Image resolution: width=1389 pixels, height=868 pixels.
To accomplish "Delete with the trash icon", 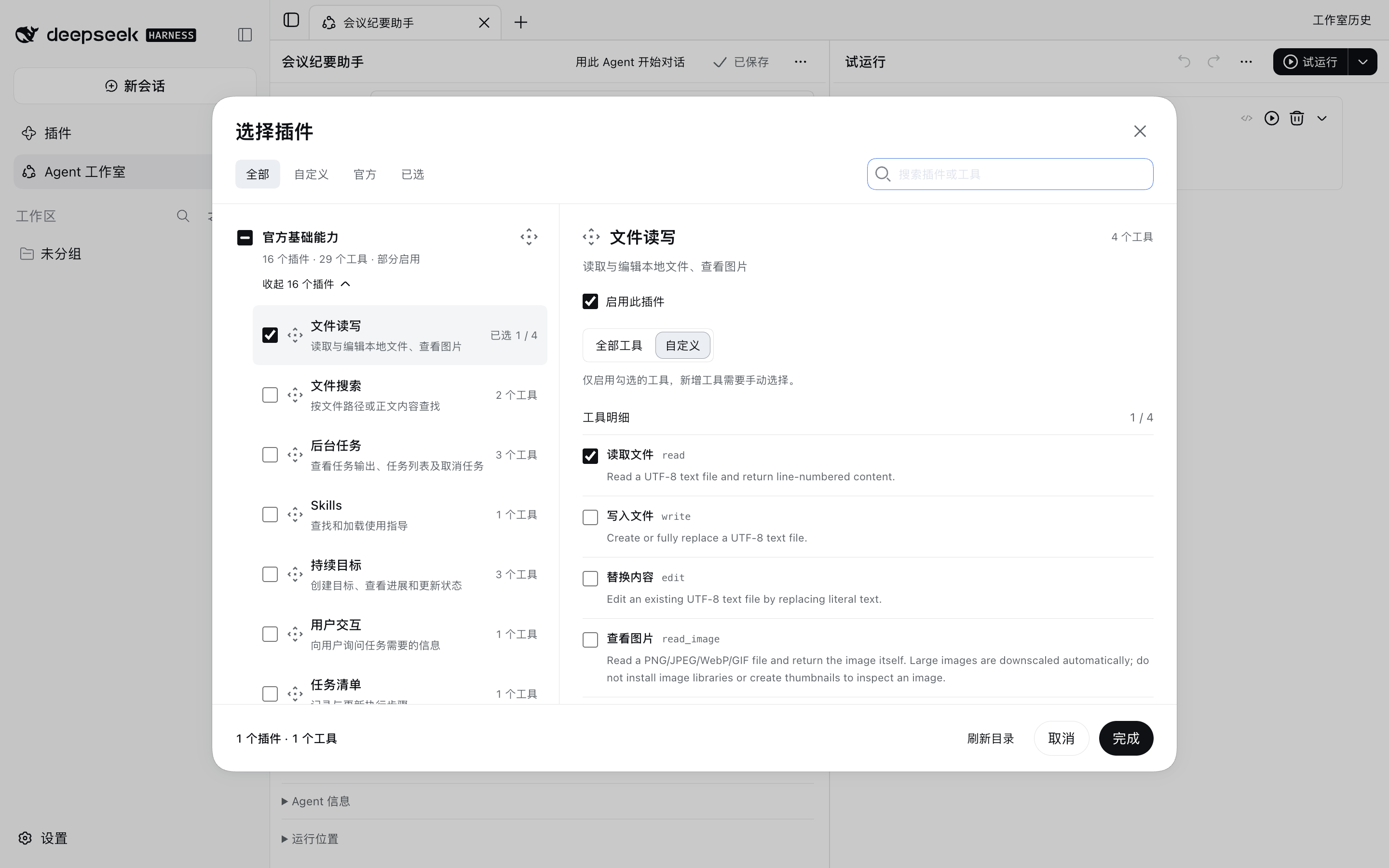I will [1296, 118].
